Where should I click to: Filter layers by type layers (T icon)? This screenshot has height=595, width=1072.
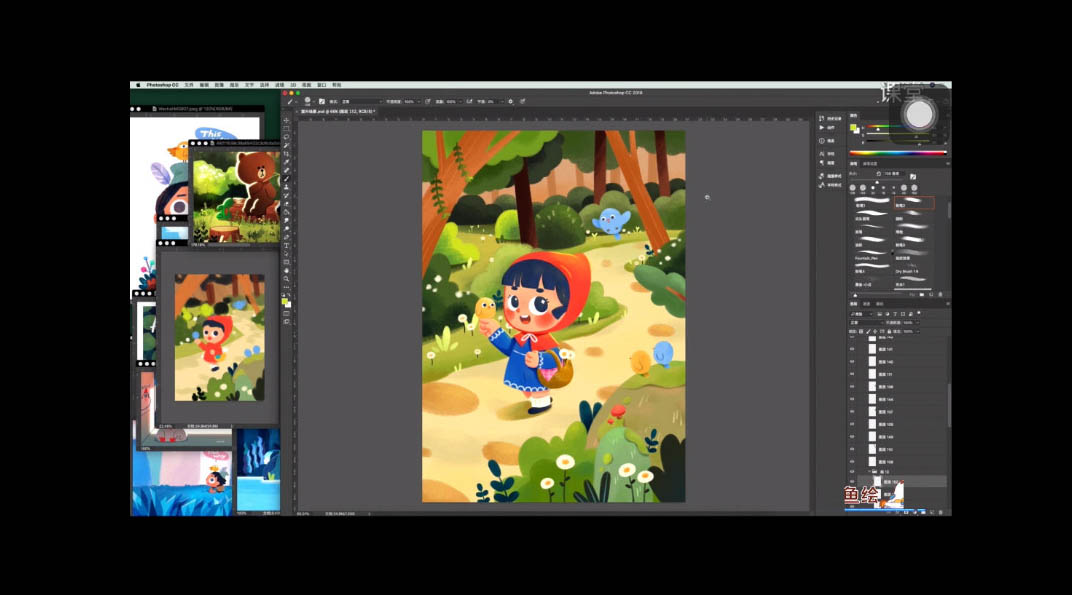coord(895,314)
